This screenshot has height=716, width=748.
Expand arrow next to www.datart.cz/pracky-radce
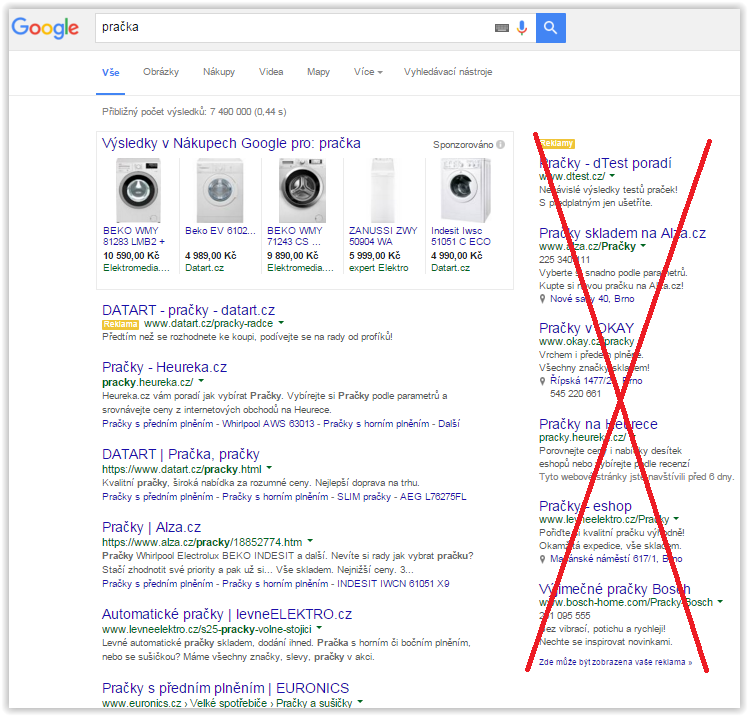click(281, 323)
